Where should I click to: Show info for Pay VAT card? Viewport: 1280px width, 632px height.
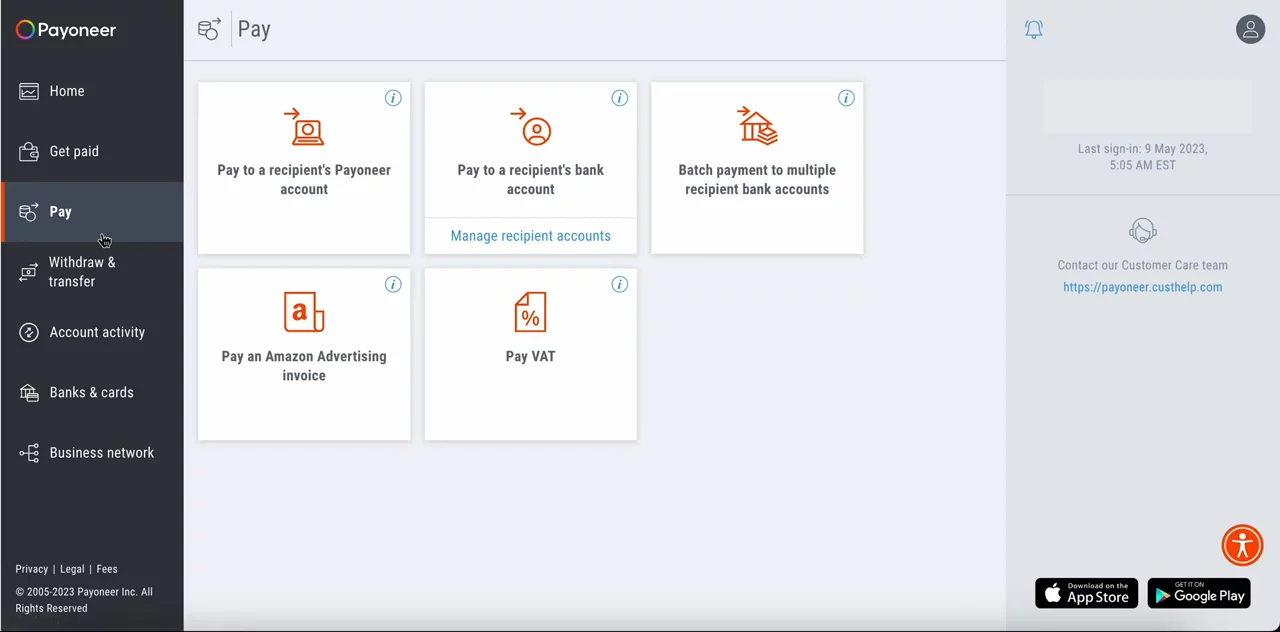click(619, 285)
